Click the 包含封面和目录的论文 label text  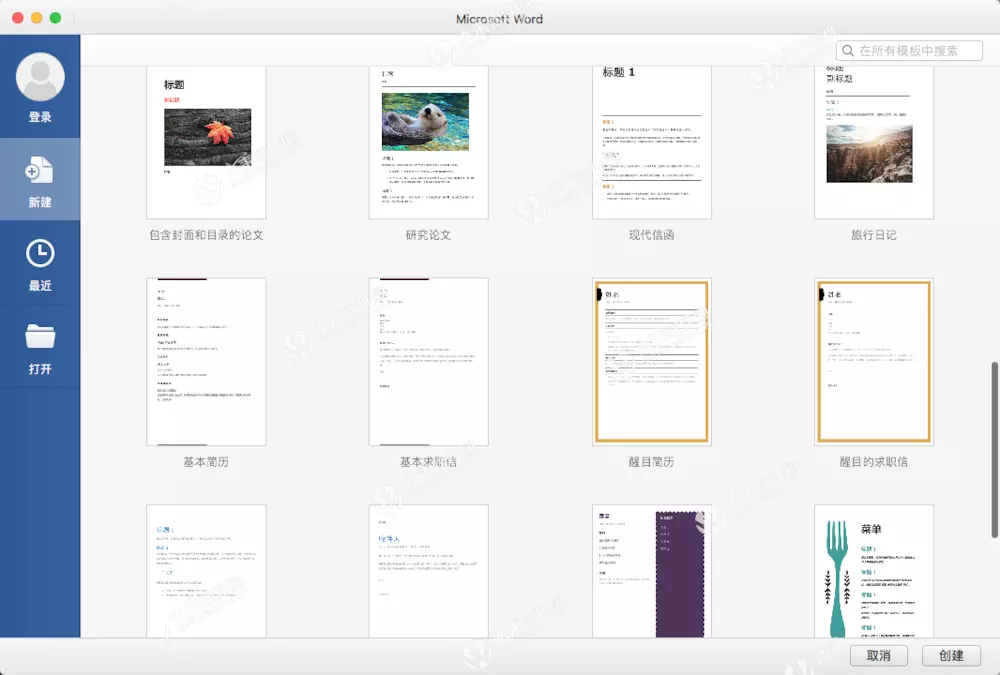tap(206, 235)
